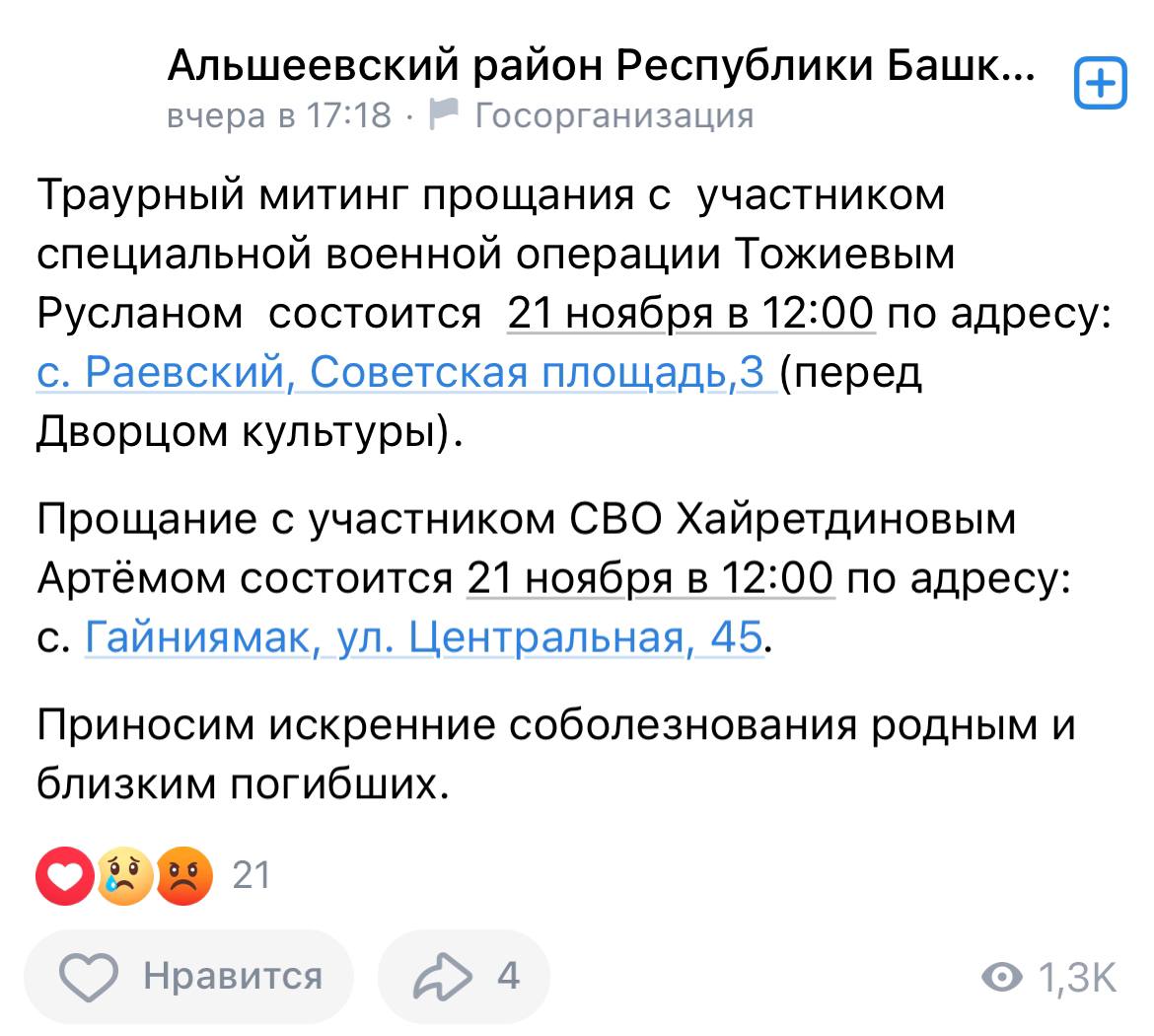Viewport: 1154px width, 1036px height.
Task: Click the heart icon in Нравится button
Action: tap(89, 977)
